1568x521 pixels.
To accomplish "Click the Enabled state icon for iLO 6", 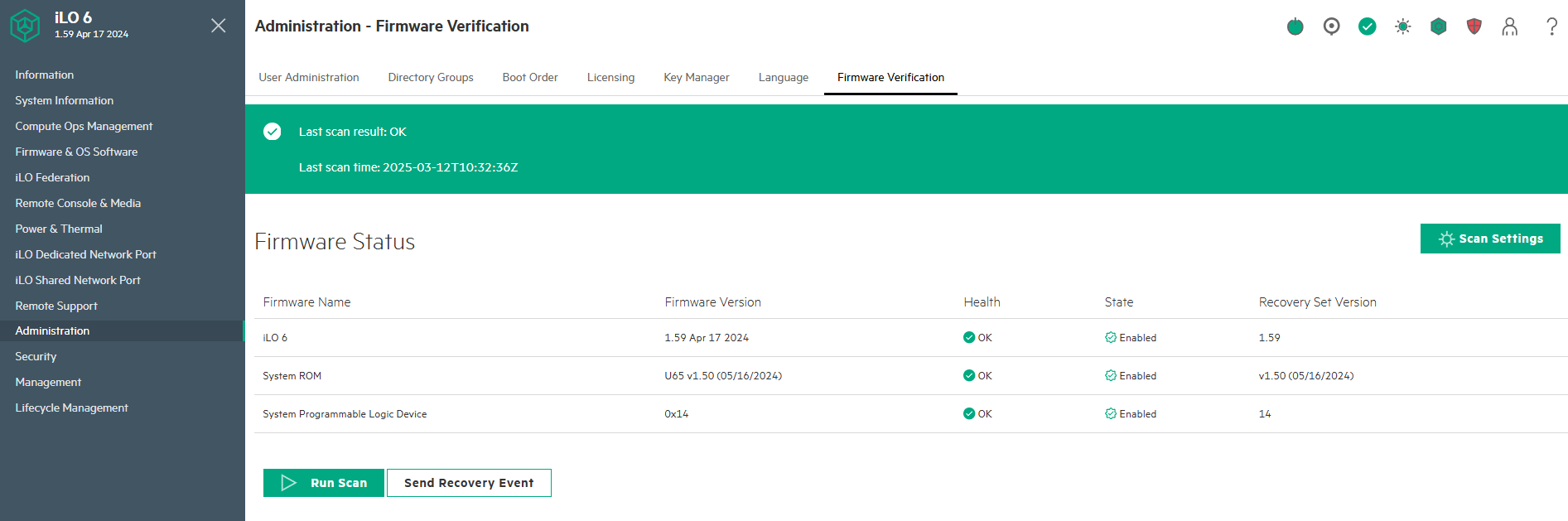I will click(x=1111, y=337).
